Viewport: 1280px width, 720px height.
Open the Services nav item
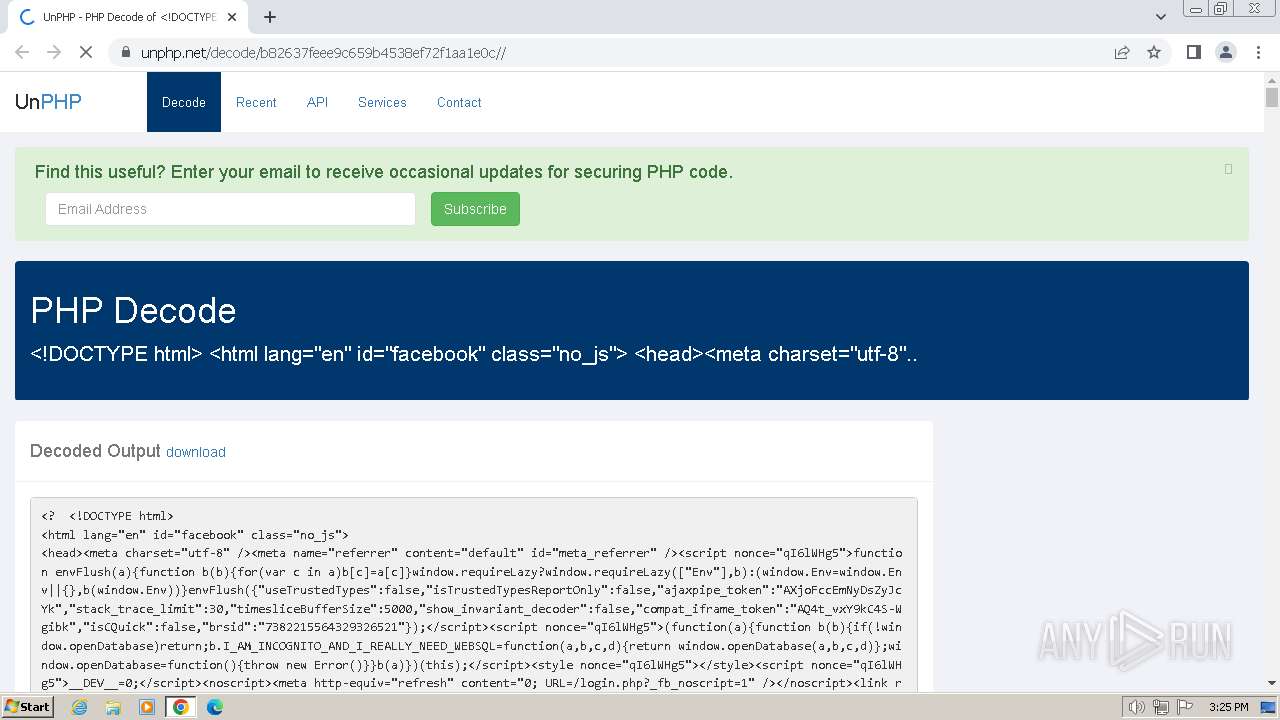pyautogui.click(x=382, y=102)
